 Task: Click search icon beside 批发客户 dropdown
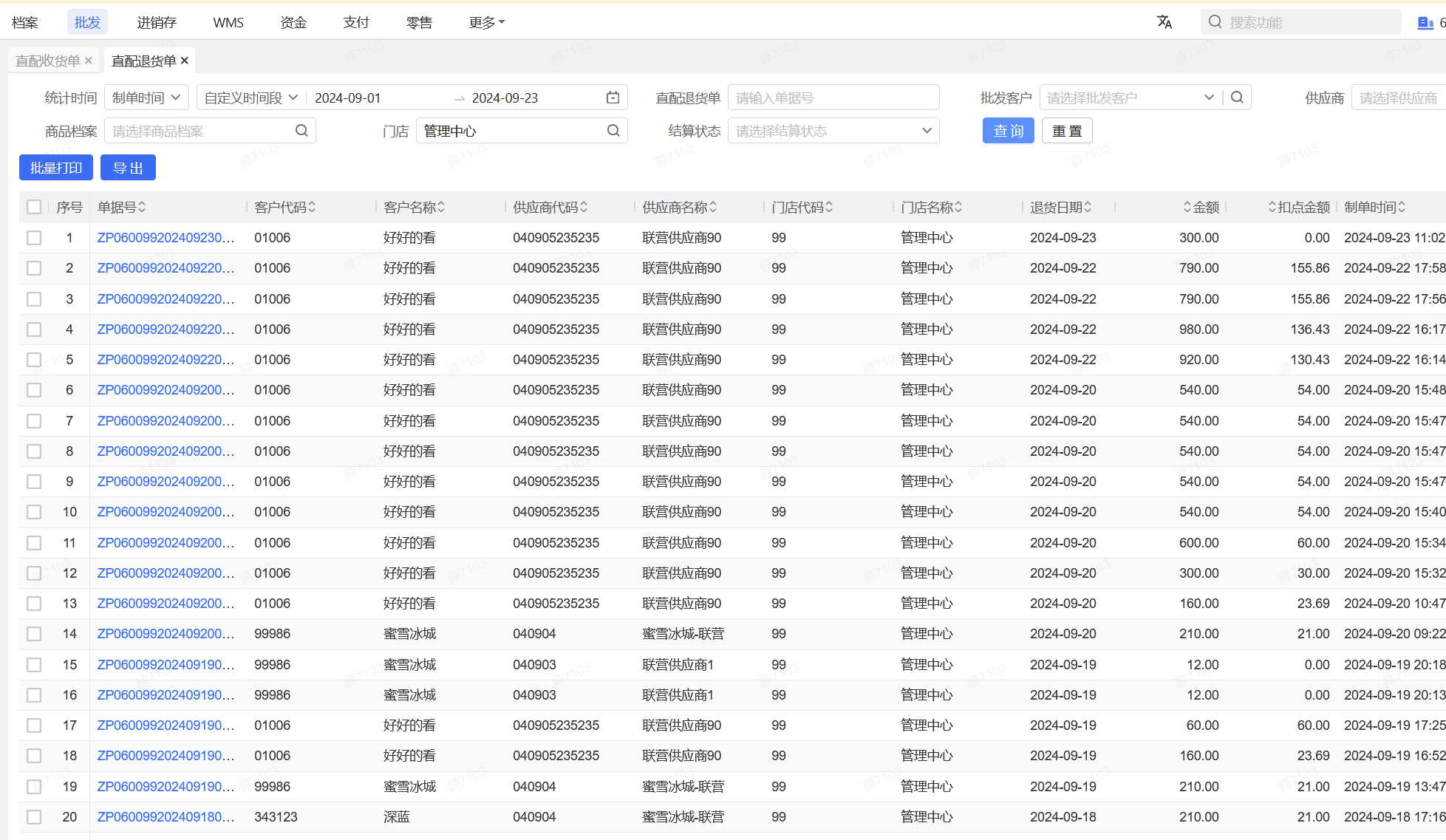tap(1237, 98)
